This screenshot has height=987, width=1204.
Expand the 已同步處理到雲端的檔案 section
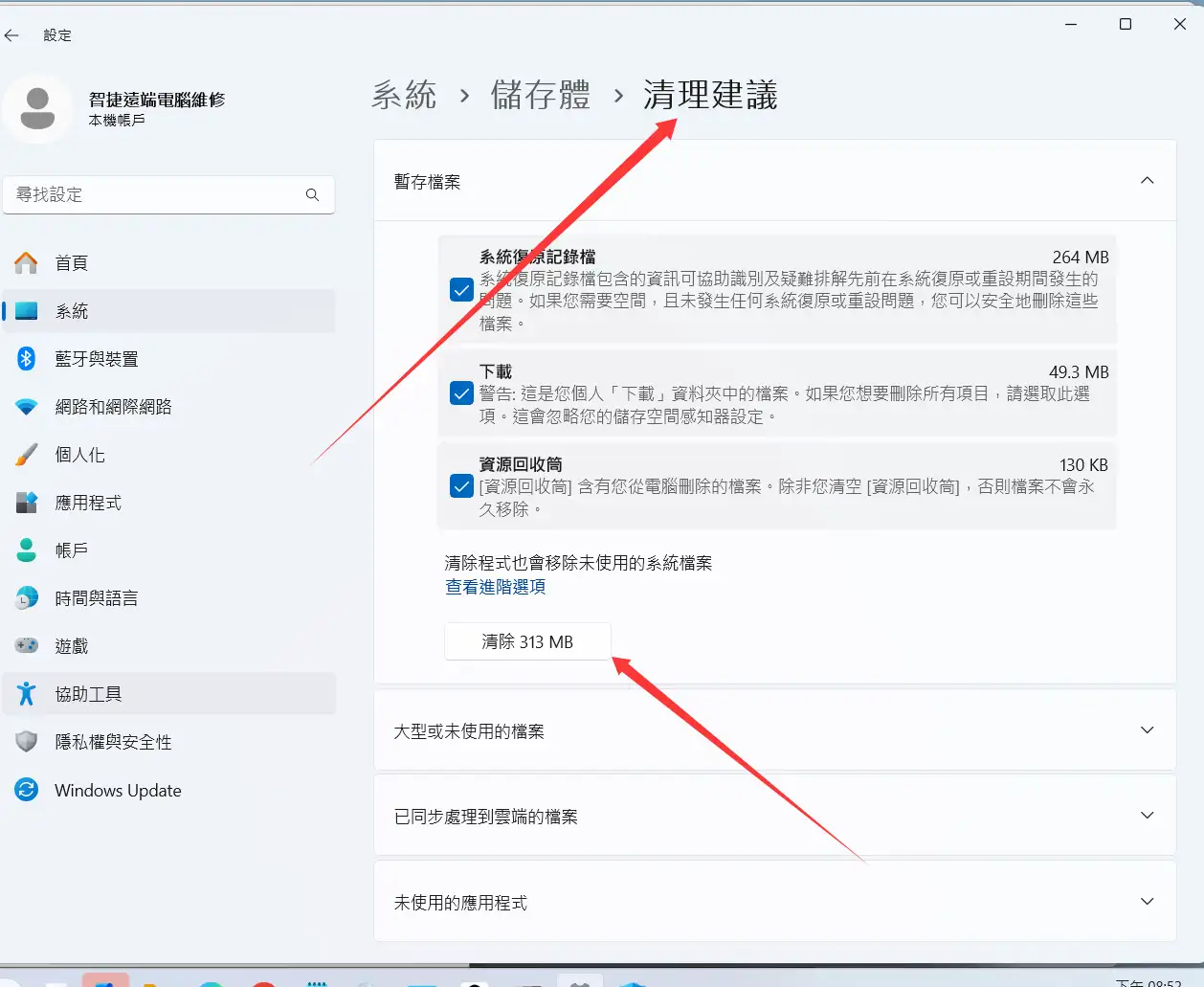[x=1147, y=816]
